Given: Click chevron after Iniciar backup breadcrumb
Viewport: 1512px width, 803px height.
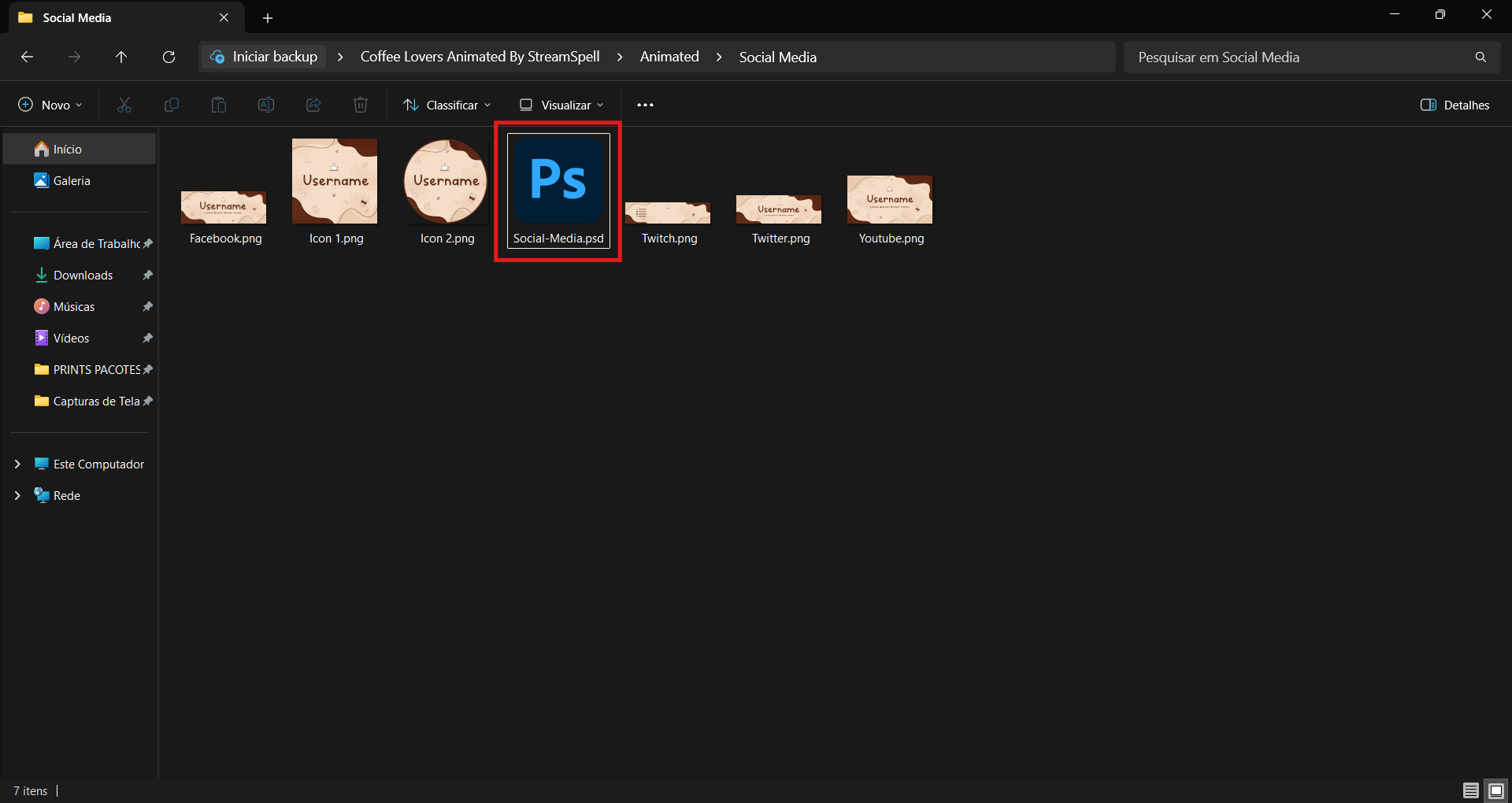Looking at the screenshot, I should (340, 57).
